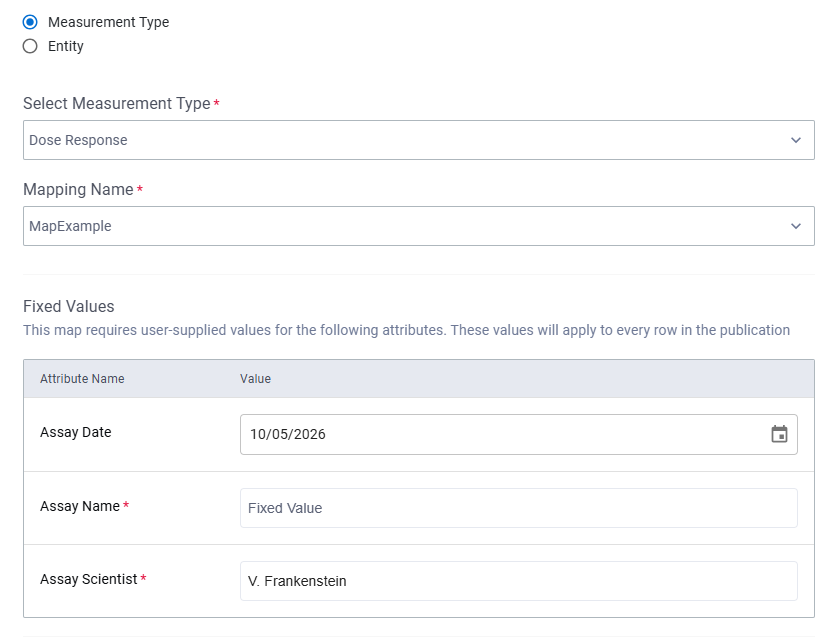Select the Entity radio button
The height and width of the screenshot is (640, 827).
click(x=30, y=46)
